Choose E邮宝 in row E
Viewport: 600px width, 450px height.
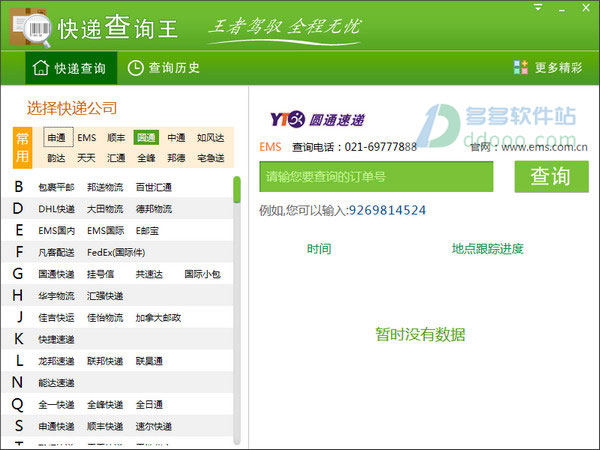[147, 231]
